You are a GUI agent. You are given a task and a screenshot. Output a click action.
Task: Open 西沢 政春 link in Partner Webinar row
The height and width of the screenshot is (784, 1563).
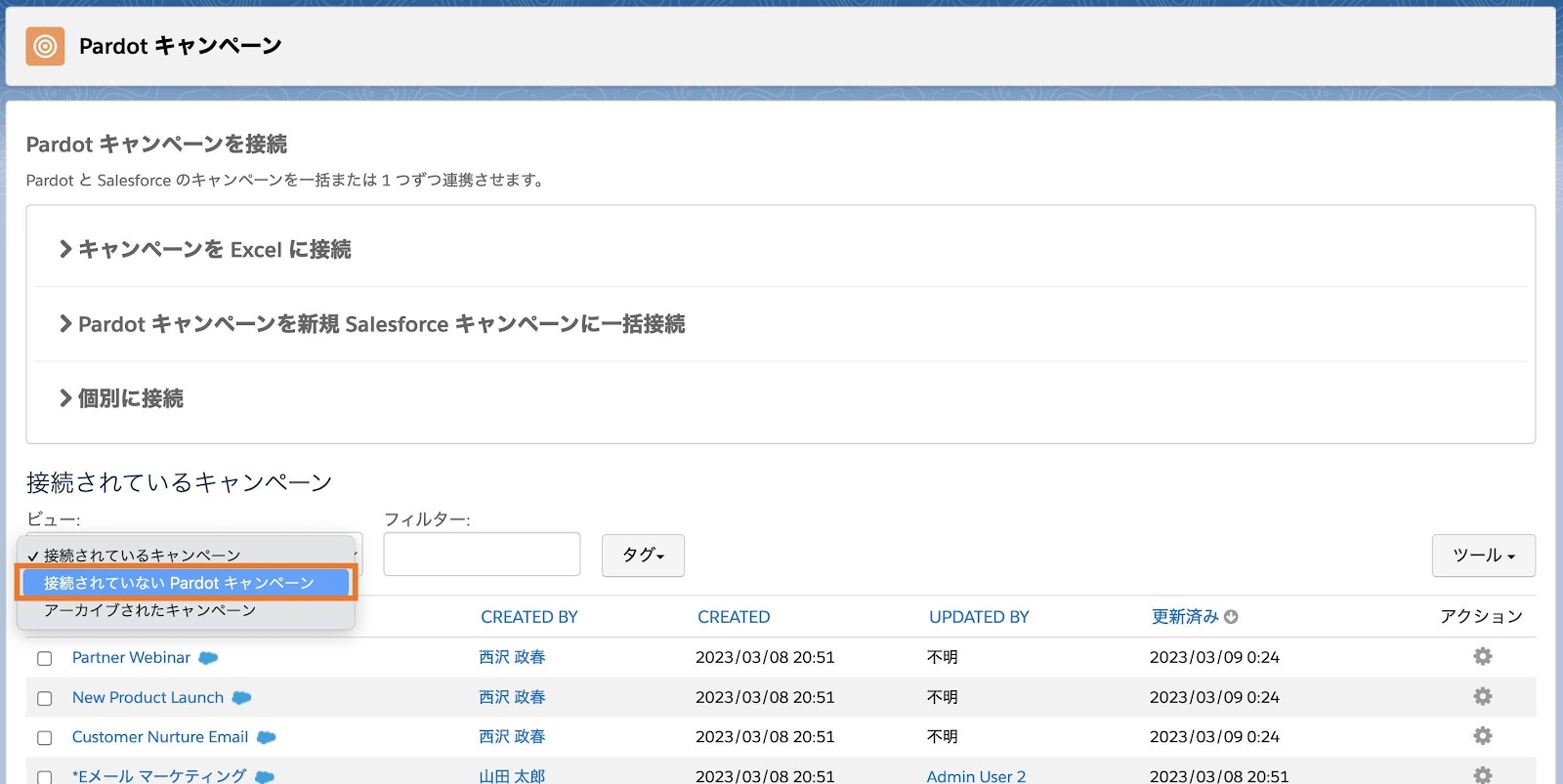coord(512,658)
